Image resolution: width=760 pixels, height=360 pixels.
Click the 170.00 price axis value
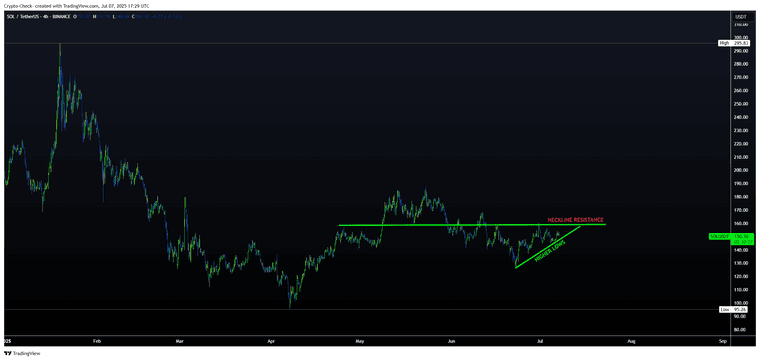point(740,210)
